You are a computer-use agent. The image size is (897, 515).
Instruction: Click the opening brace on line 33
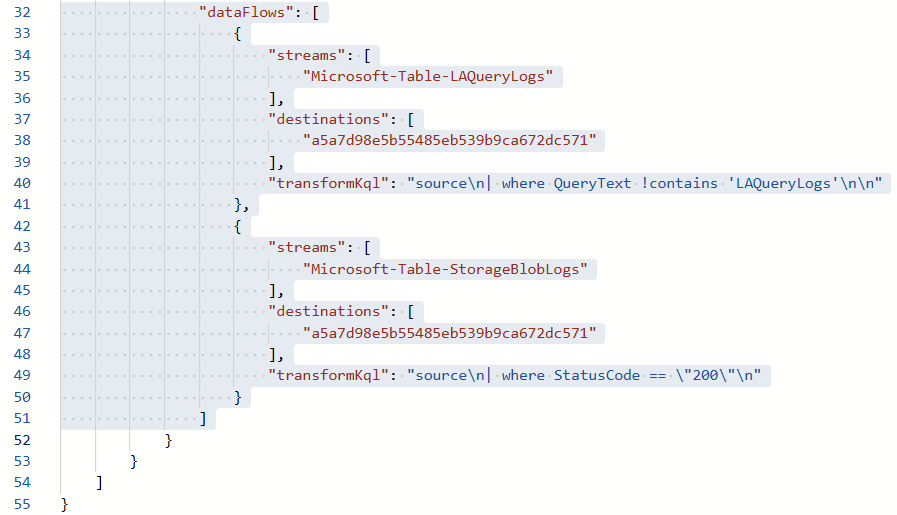click(238, 34)
